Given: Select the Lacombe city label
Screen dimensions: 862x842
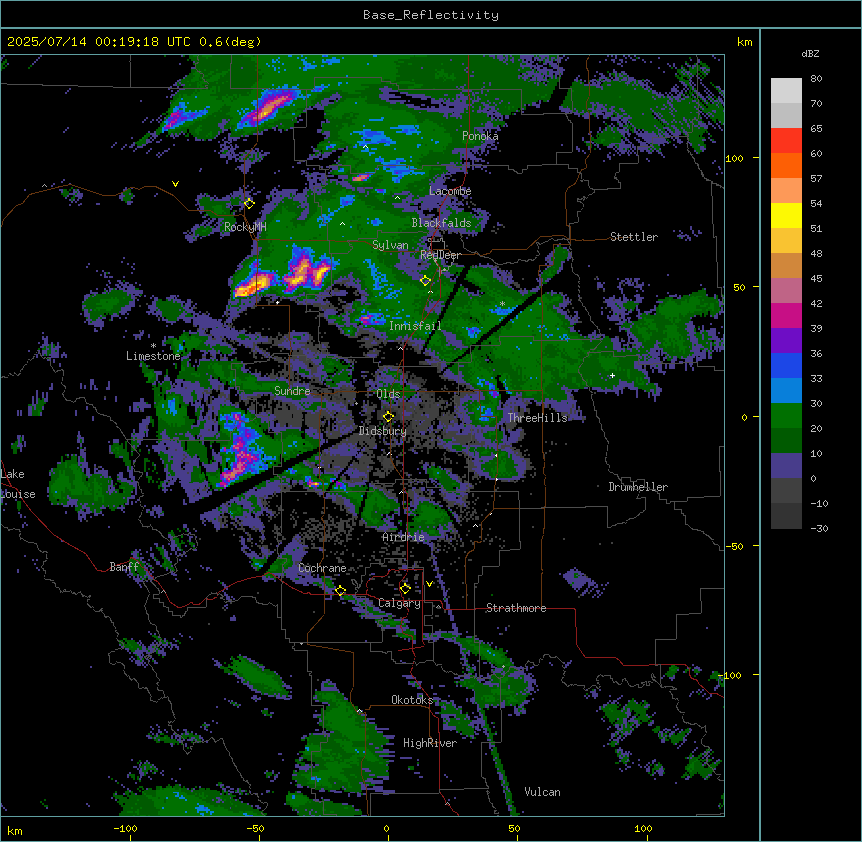Looking at the screenshot, I should 450,191.
